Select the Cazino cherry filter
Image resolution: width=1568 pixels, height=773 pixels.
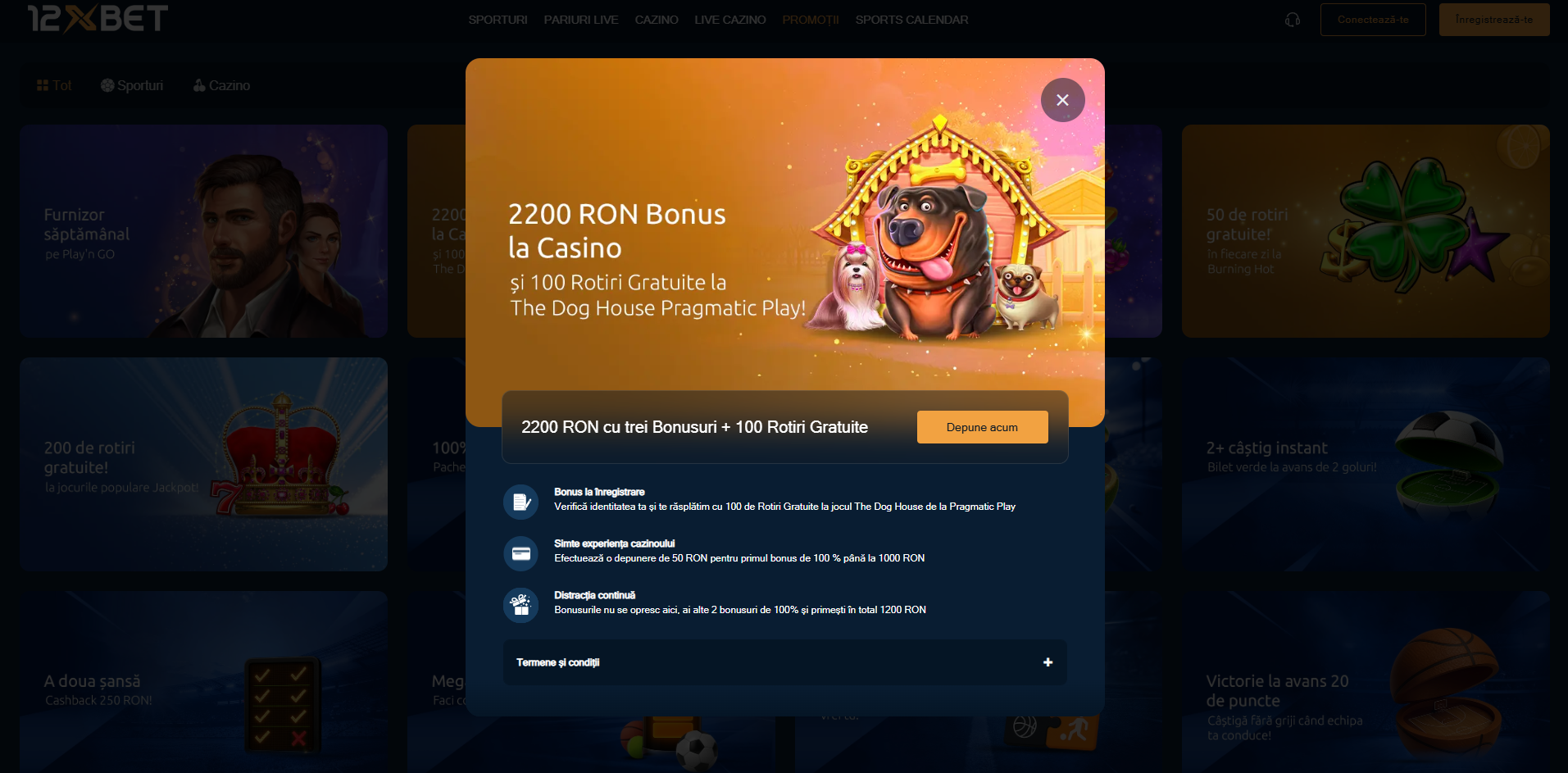pos(221,85)
